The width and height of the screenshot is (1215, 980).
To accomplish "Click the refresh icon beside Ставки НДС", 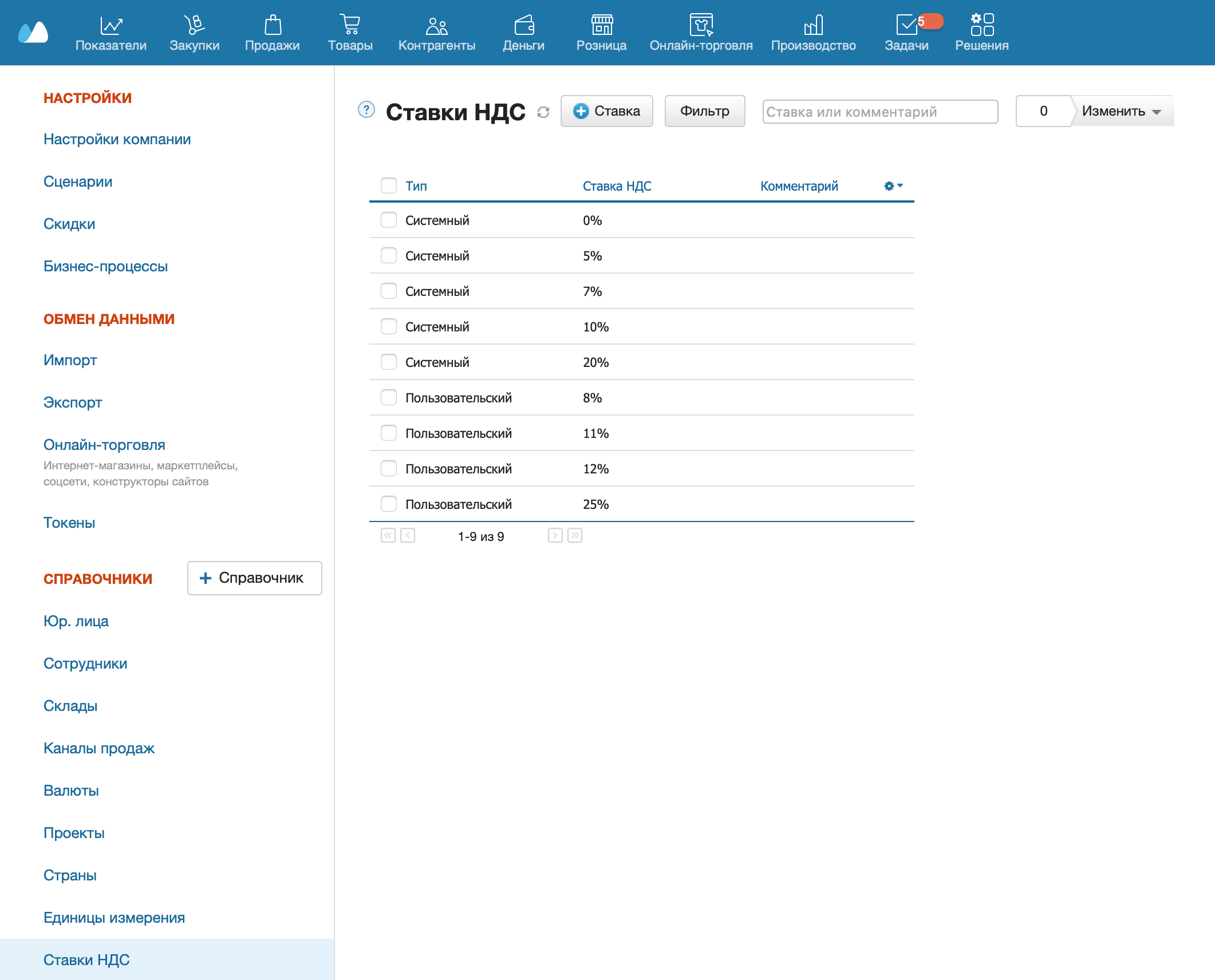I will (543, 112).
